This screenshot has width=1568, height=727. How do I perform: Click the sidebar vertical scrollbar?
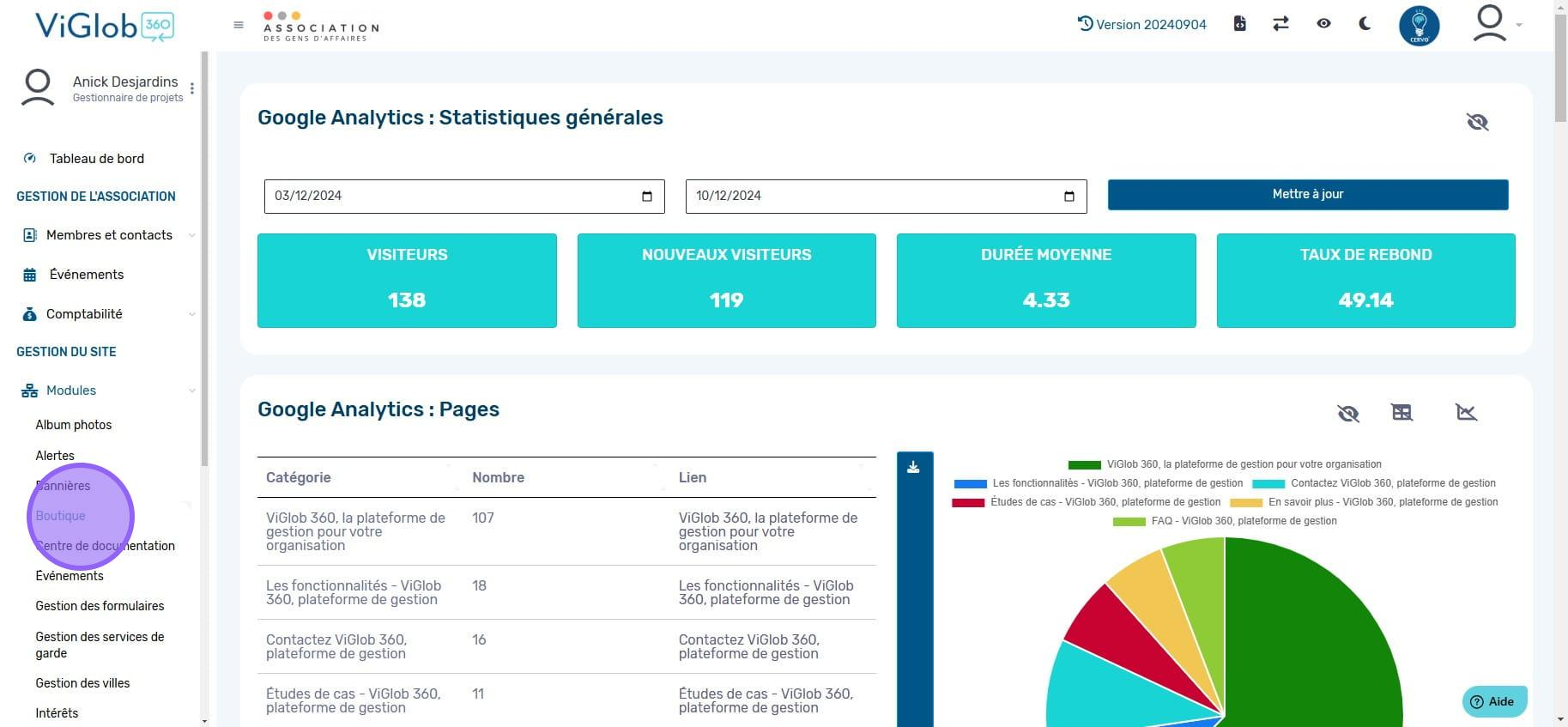coord(204,258)
